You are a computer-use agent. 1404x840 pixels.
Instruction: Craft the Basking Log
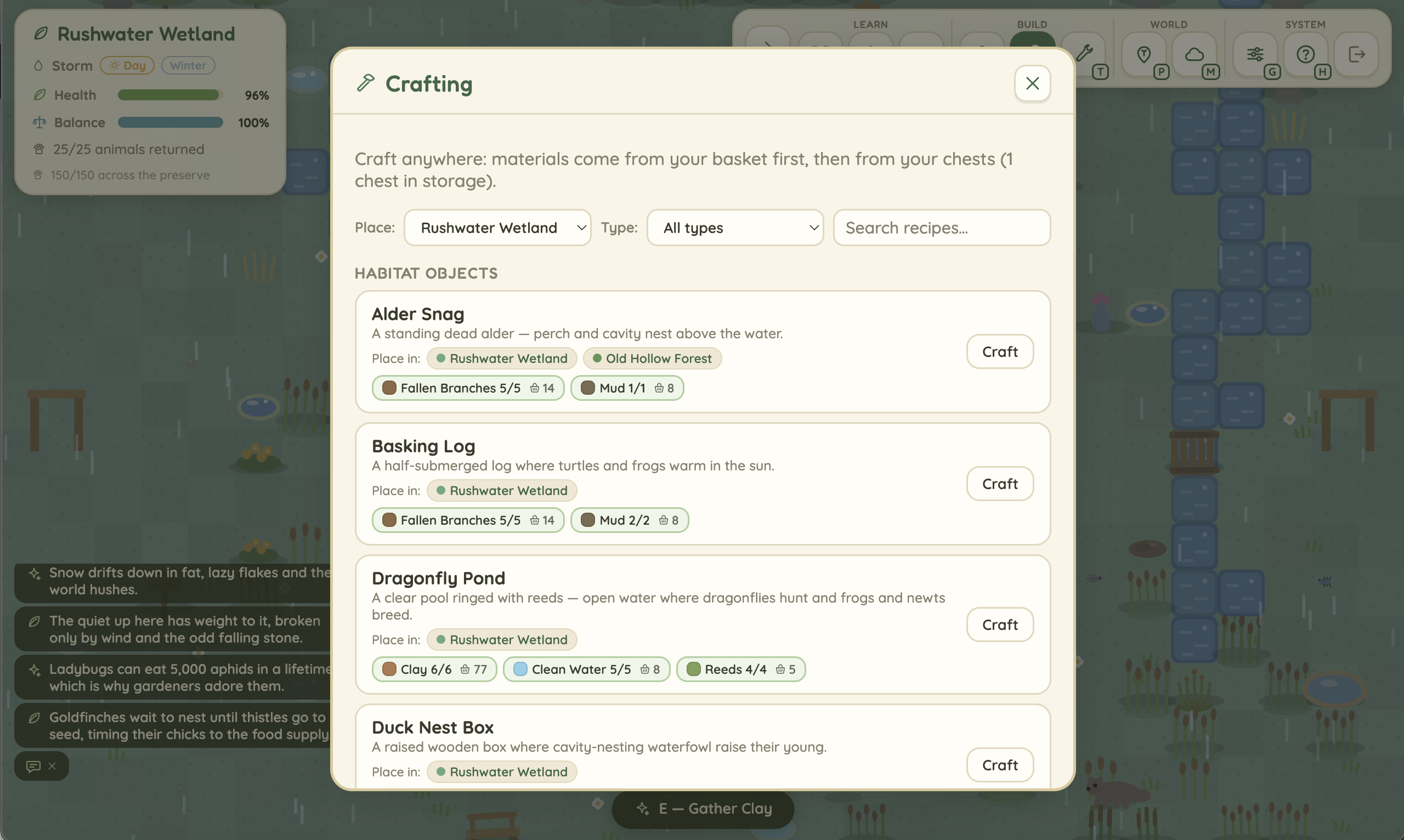point(1000,484)
